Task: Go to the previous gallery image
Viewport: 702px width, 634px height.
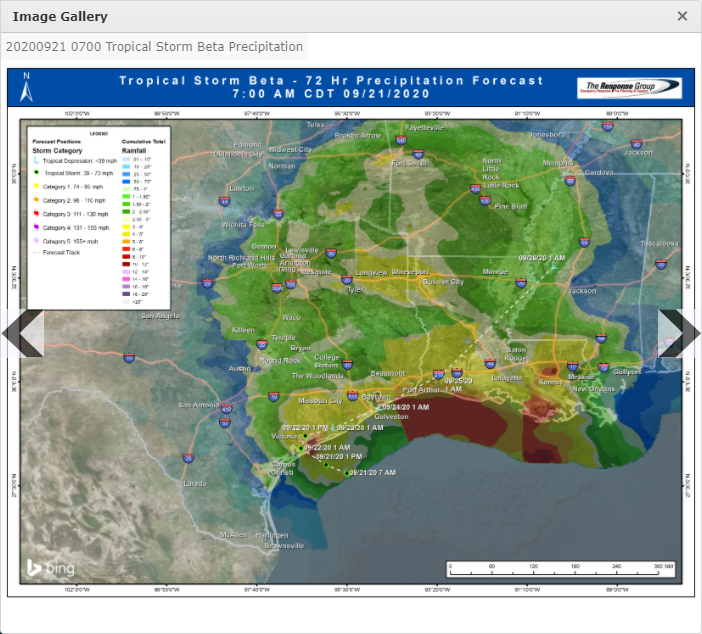Action: click(22, 333)
